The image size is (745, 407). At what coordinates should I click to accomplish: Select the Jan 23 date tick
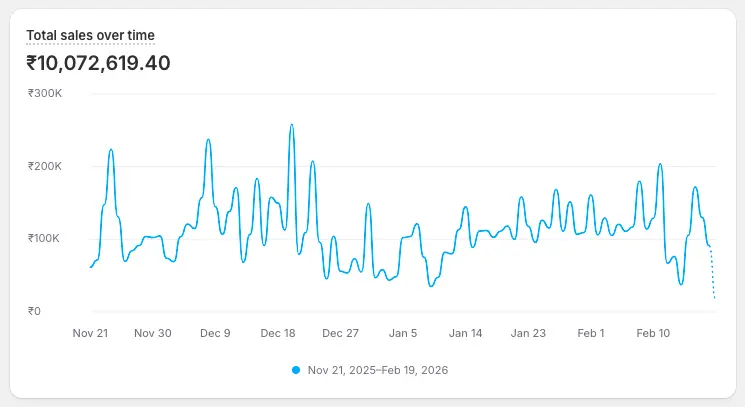[528, 333]
